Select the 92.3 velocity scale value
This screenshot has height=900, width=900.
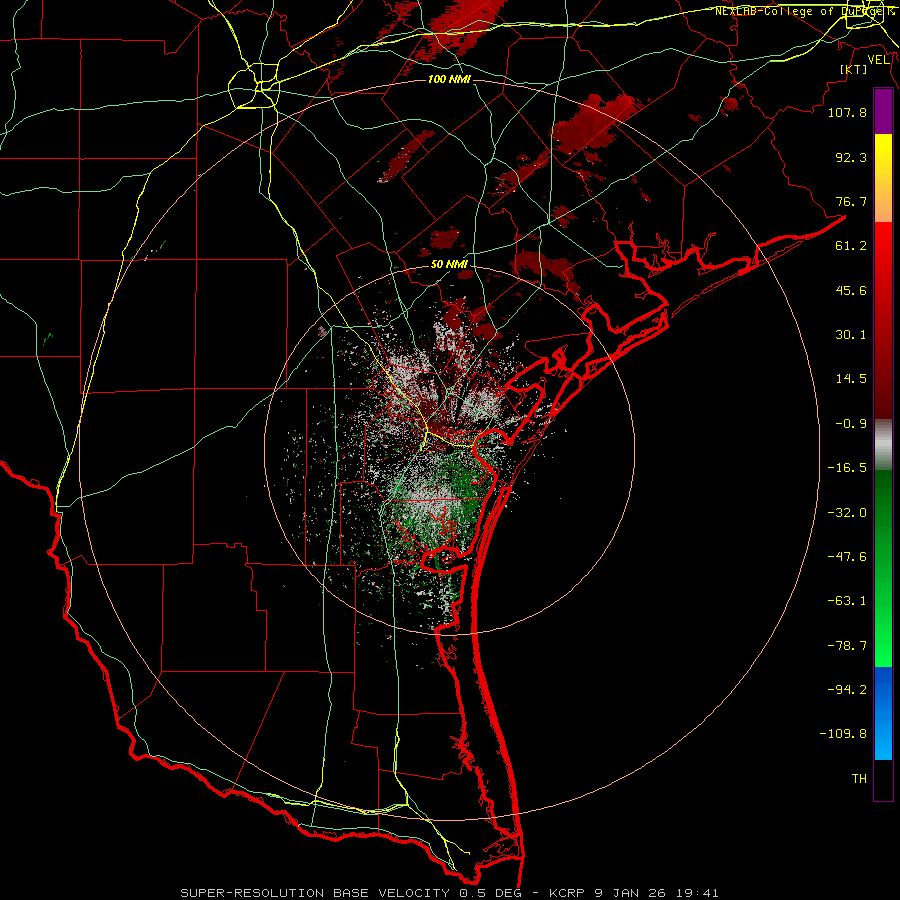(851, 157)
